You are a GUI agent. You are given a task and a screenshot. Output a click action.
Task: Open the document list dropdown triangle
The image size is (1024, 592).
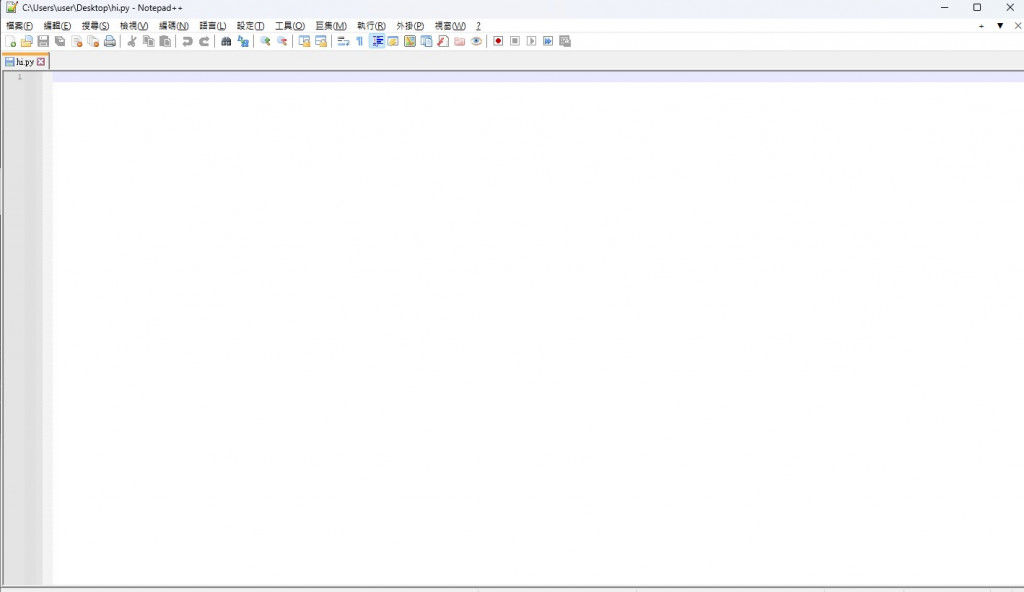[x=1000, y=26]
